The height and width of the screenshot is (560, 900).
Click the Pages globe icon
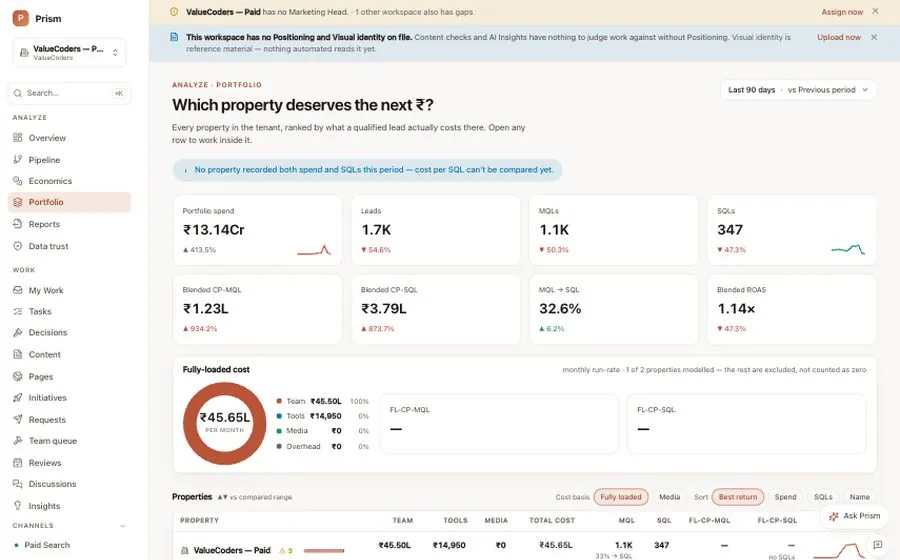pyautogui.click(x=18, y=376)
